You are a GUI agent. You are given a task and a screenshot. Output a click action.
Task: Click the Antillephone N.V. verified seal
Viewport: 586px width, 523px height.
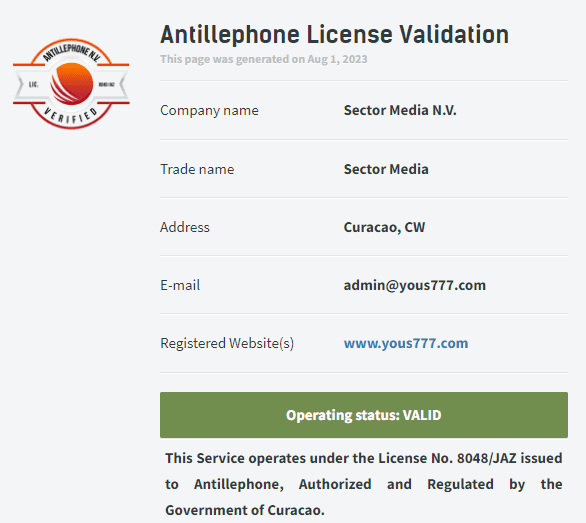[71, 84]
